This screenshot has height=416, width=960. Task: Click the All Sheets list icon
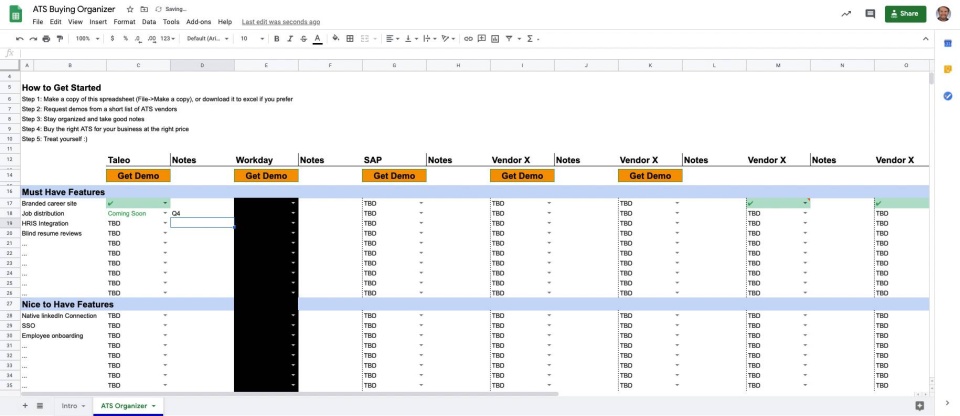(40, 406)
